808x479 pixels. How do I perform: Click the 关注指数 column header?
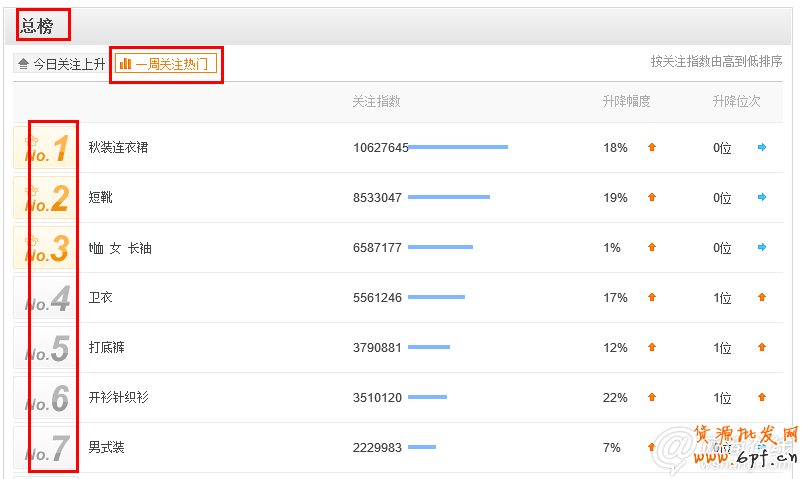376,102
